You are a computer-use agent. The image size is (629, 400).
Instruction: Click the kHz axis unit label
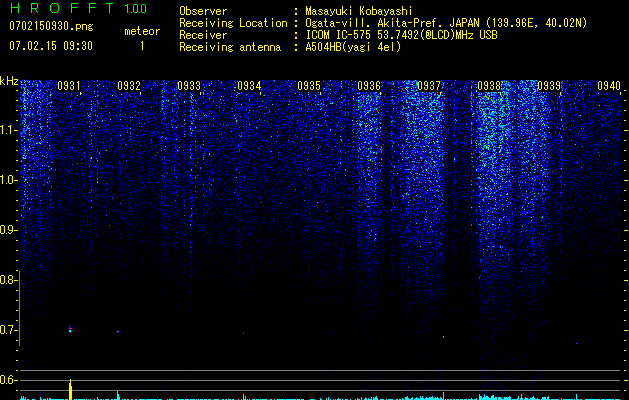9,81
